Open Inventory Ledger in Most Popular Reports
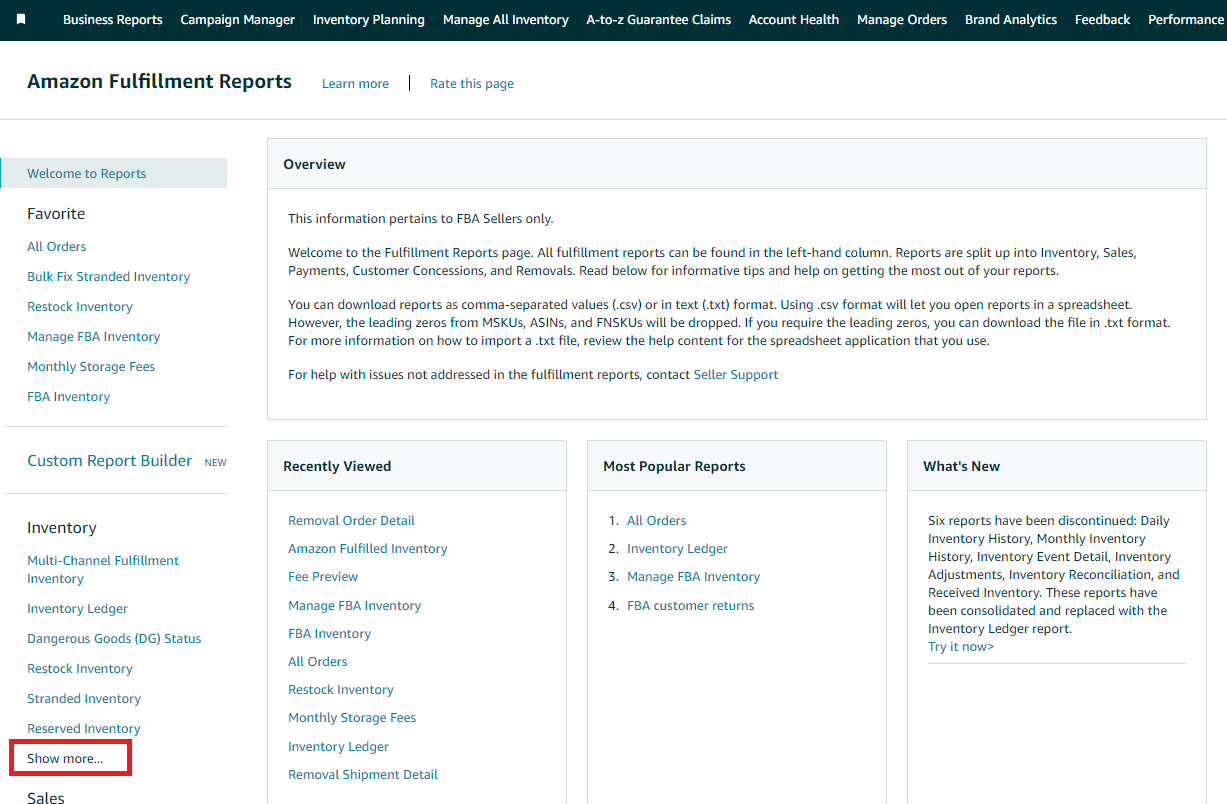 (678, 549)
